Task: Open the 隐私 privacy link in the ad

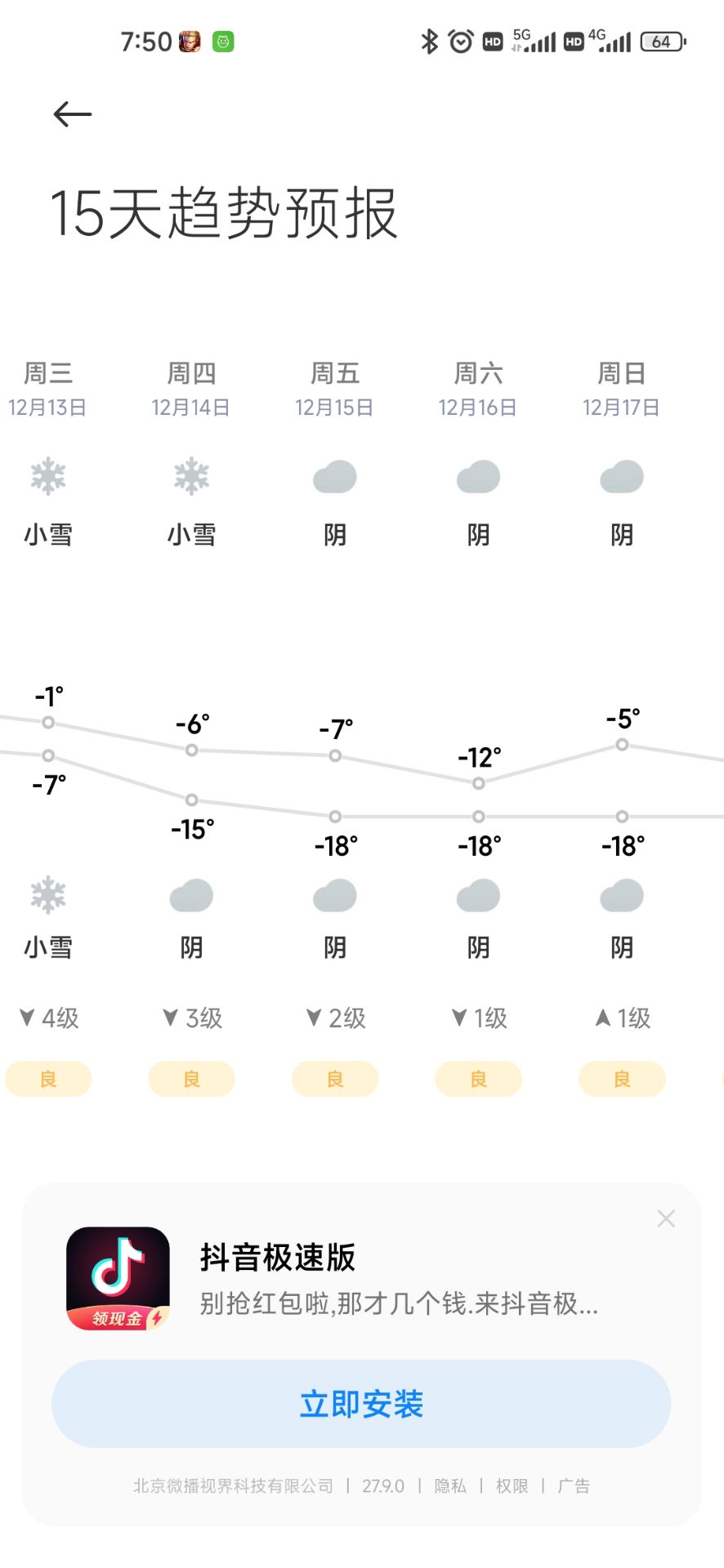Action: tap(450, 1486)
